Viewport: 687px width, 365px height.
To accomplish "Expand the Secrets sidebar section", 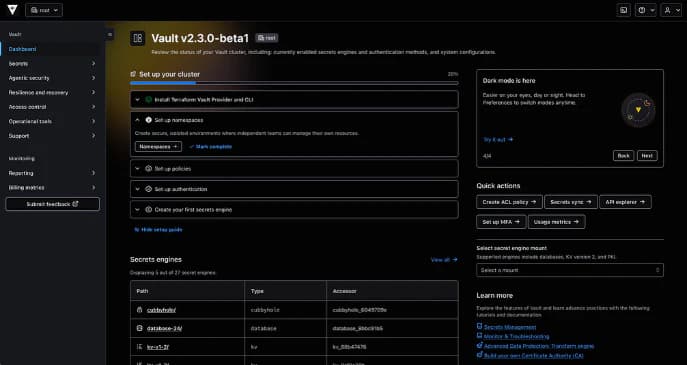I will [53, 64].
